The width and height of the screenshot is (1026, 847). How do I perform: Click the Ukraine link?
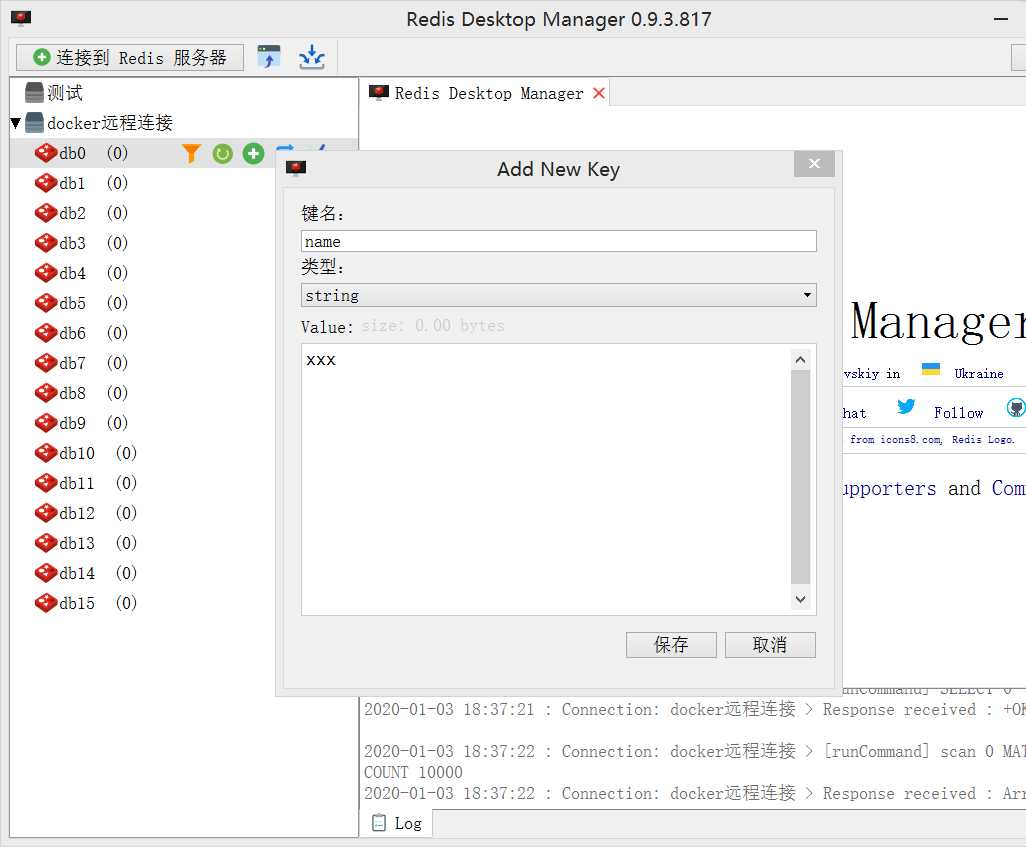[978, 374]
